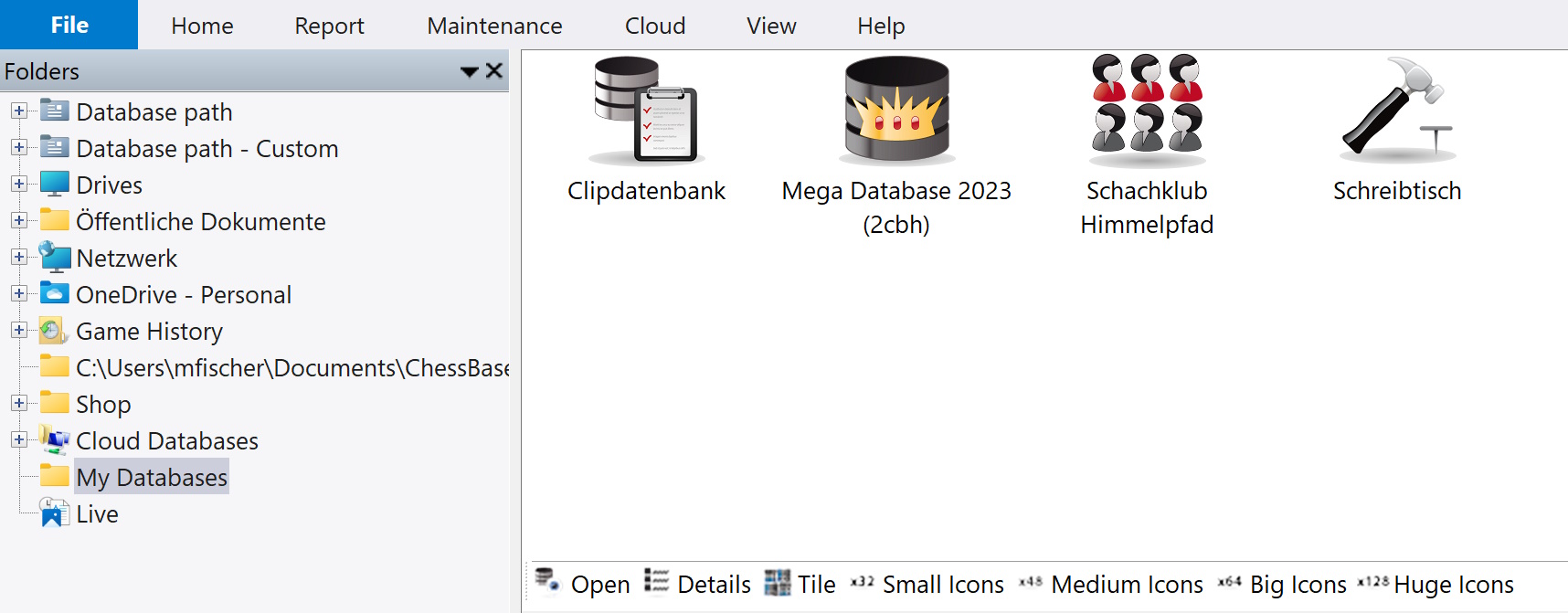
Task: Open the Folders panel dropdown arrow
Action: click(470, 71)
